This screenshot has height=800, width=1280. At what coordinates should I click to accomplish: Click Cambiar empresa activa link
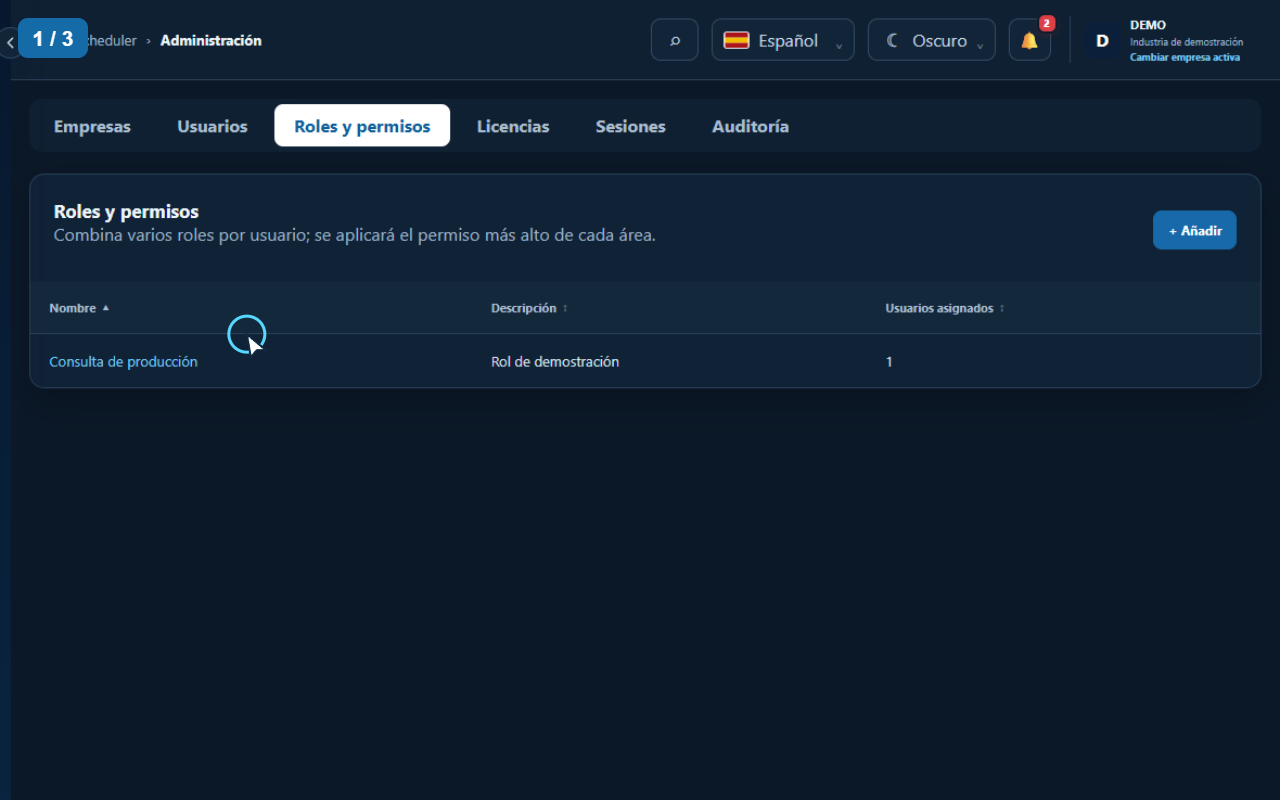(1185, 57)
